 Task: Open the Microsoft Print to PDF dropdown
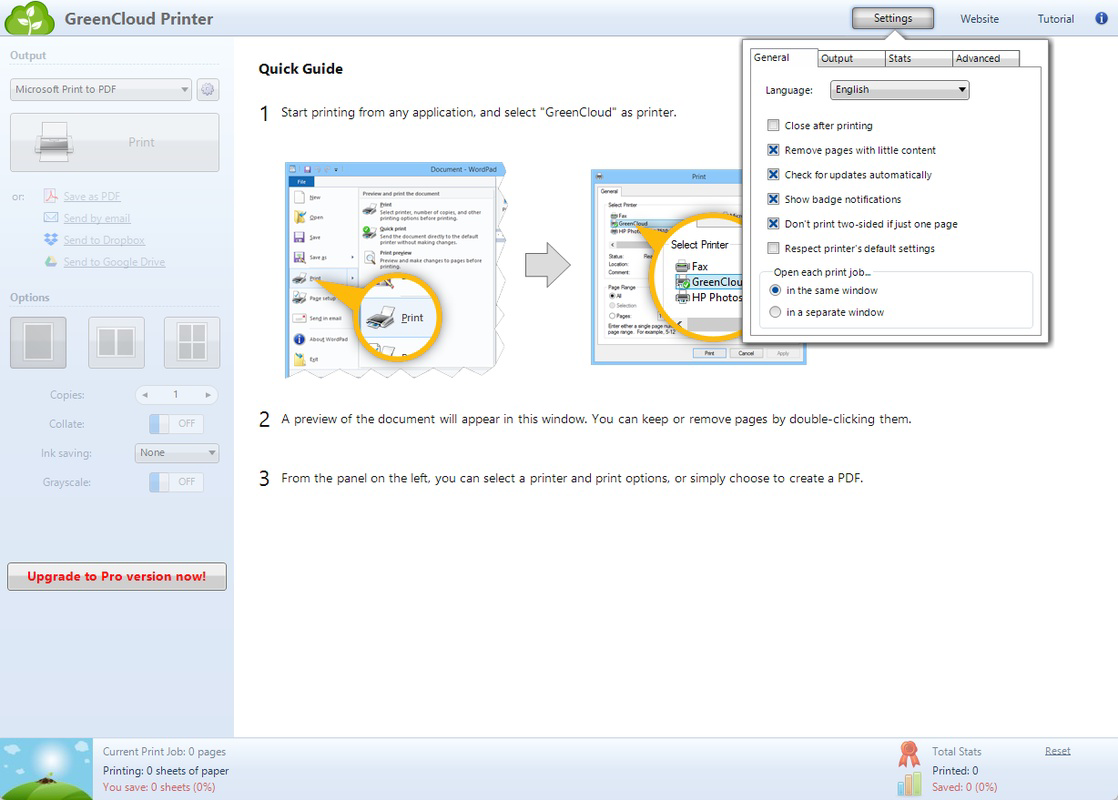[101, 89]
